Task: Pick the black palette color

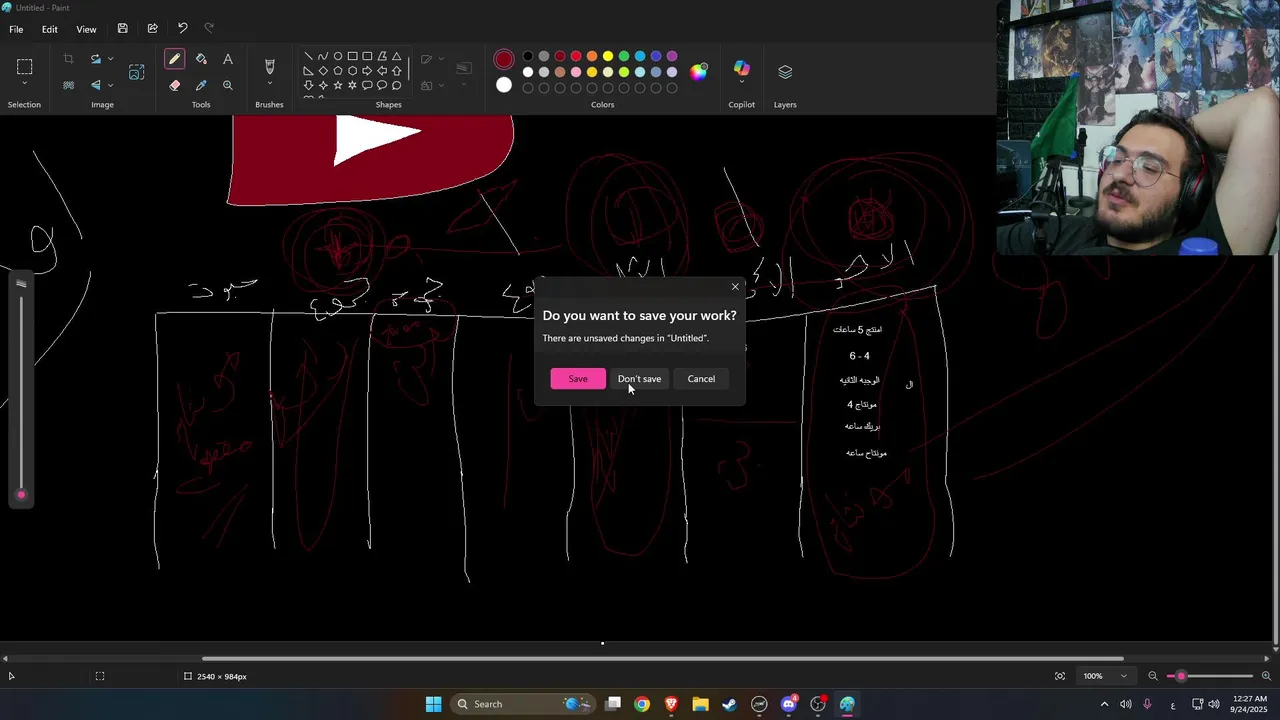Action: [528, 56]
